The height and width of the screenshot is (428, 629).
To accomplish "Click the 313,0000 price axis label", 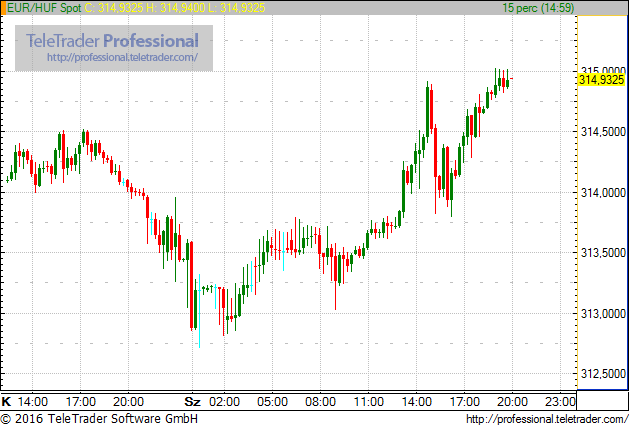I will tap(603, 313).
